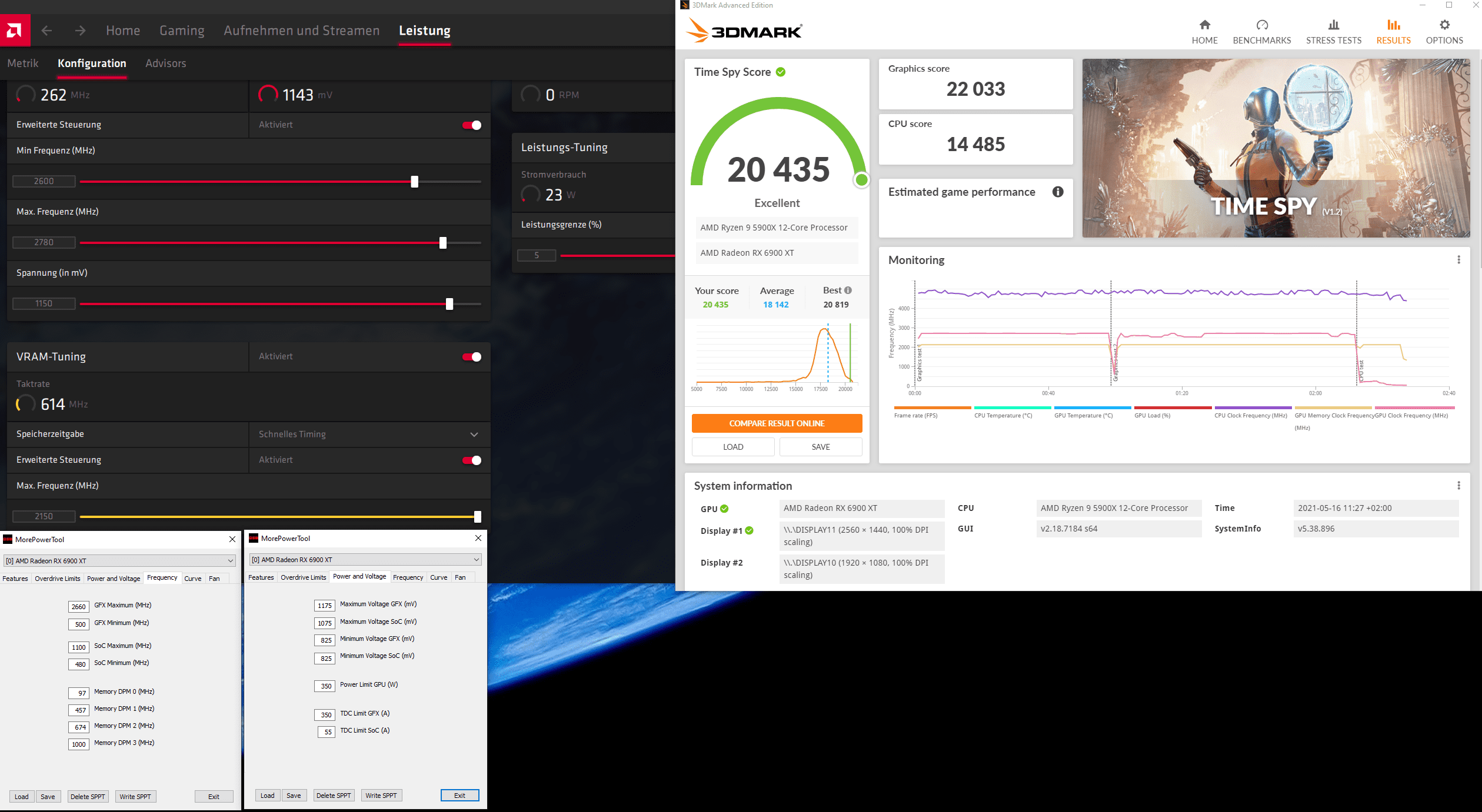This screenshot has height=812, width=1482.
Task: Open Aufnehmen und Streamen tab
Action: [x=301, y=31]
